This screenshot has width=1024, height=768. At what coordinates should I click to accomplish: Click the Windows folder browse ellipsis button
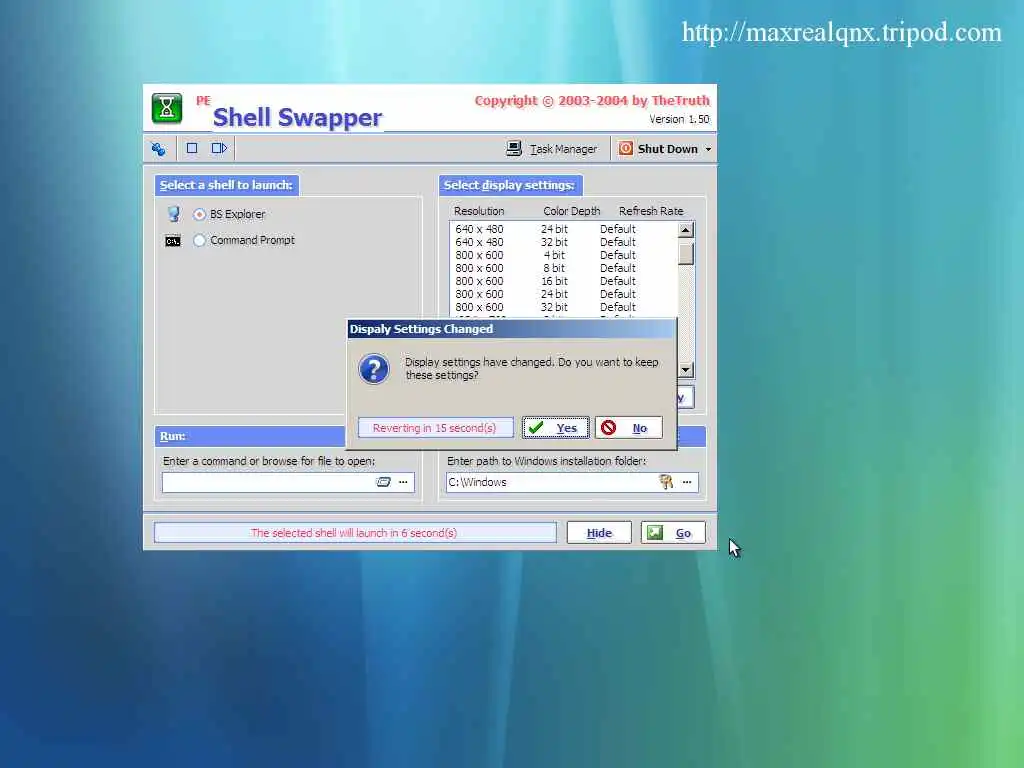click(687, 482)
